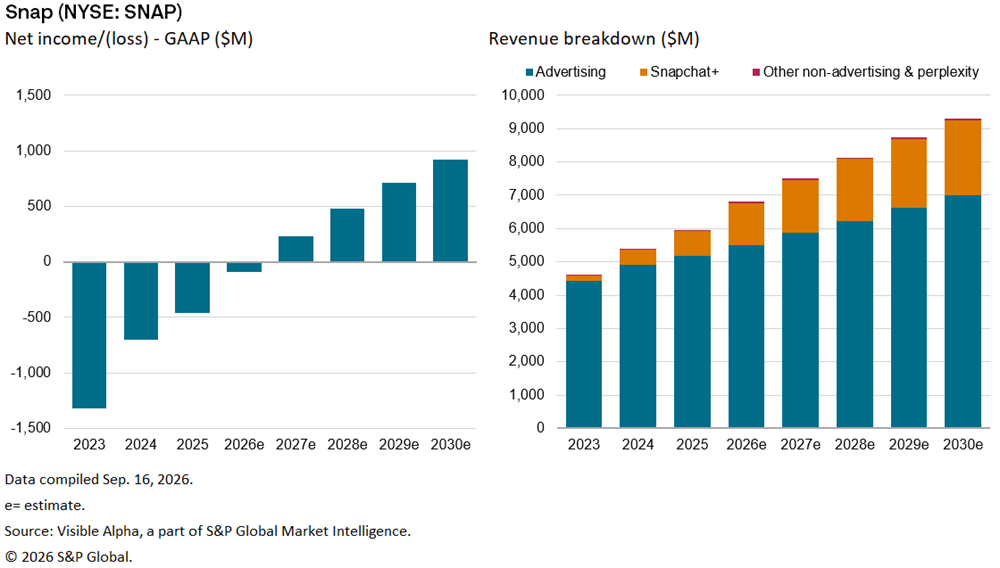
Task: Click the 2024 net loss bar
Action: click(x=141, y=301)
